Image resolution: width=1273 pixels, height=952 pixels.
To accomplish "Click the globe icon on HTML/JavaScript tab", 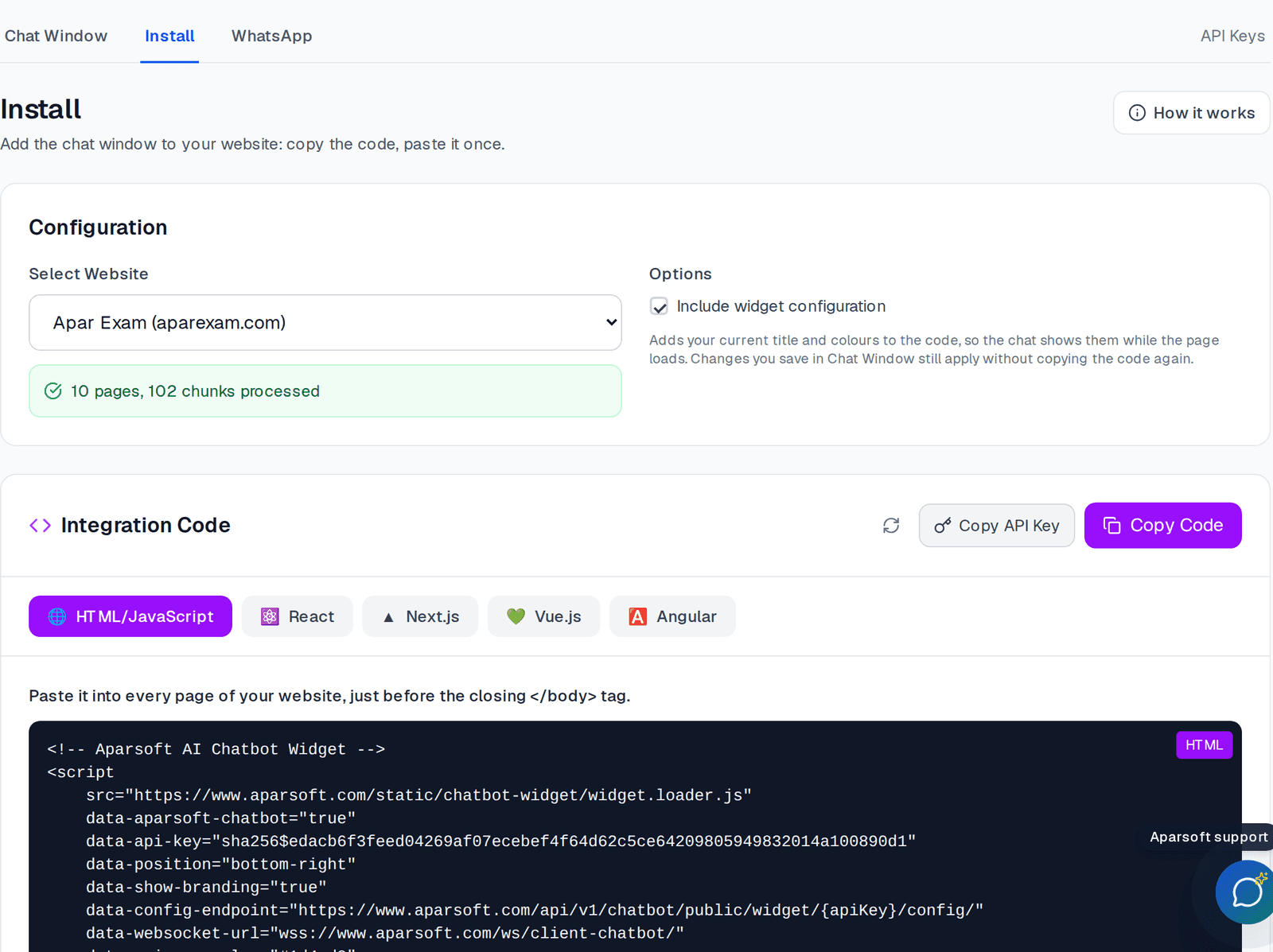I will coord(57,616).
